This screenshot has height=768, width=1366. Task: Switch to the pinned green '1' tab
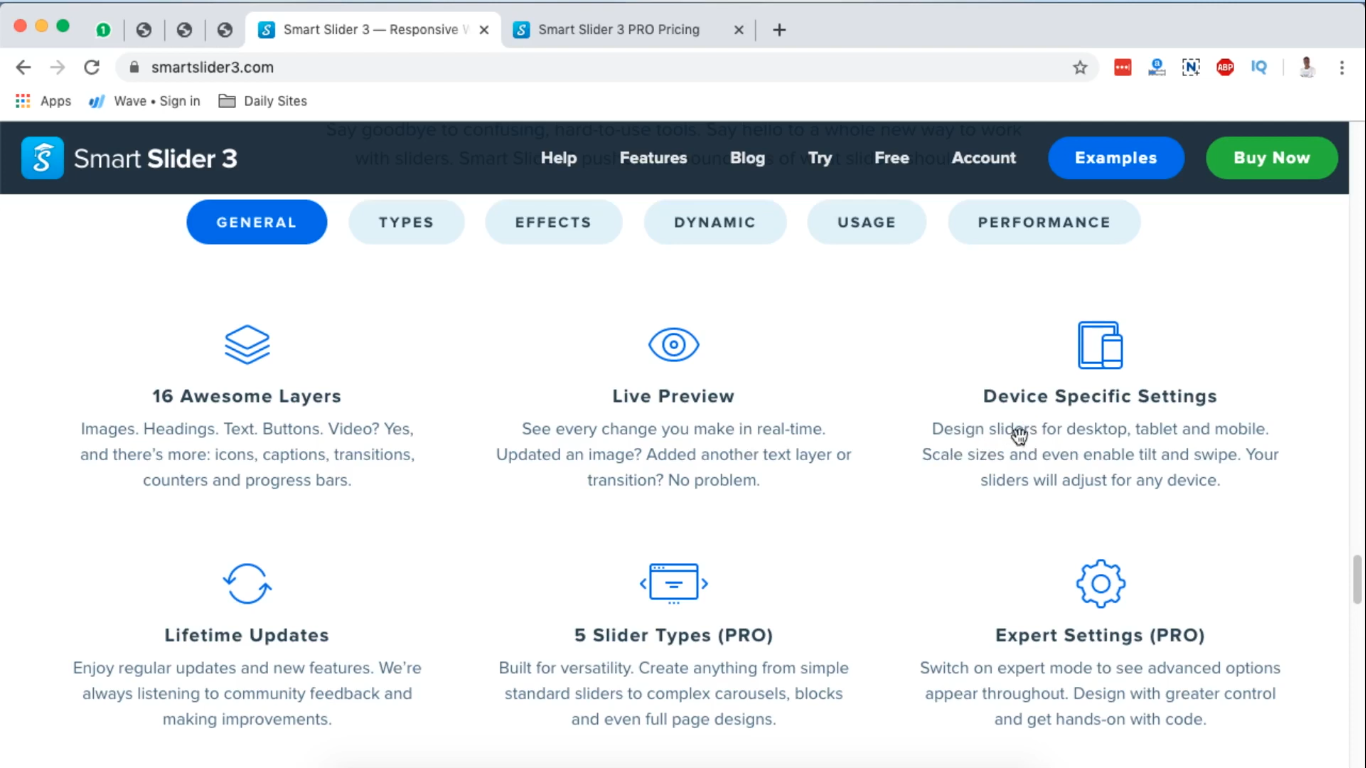pos(103,30)
